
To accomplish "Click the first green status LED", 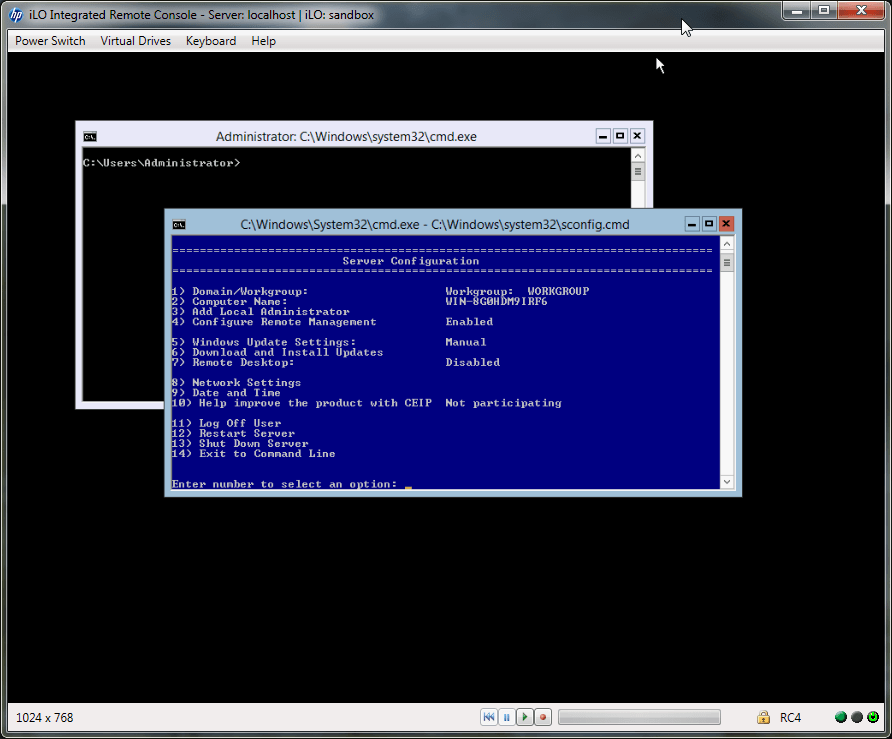I will coord(841,717).
